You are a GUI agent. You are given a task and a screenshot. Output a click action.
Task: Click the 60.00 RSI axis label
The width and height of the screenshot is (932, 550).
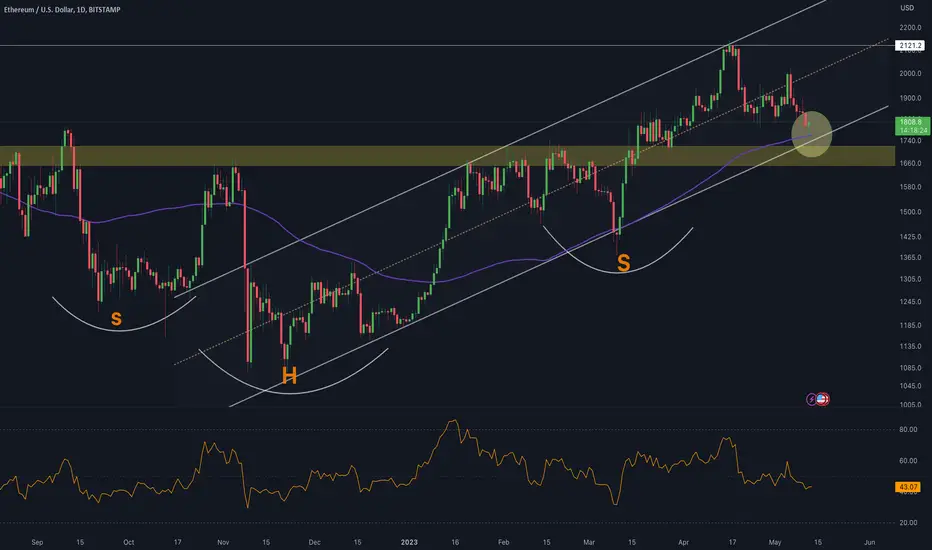point(908,461)
